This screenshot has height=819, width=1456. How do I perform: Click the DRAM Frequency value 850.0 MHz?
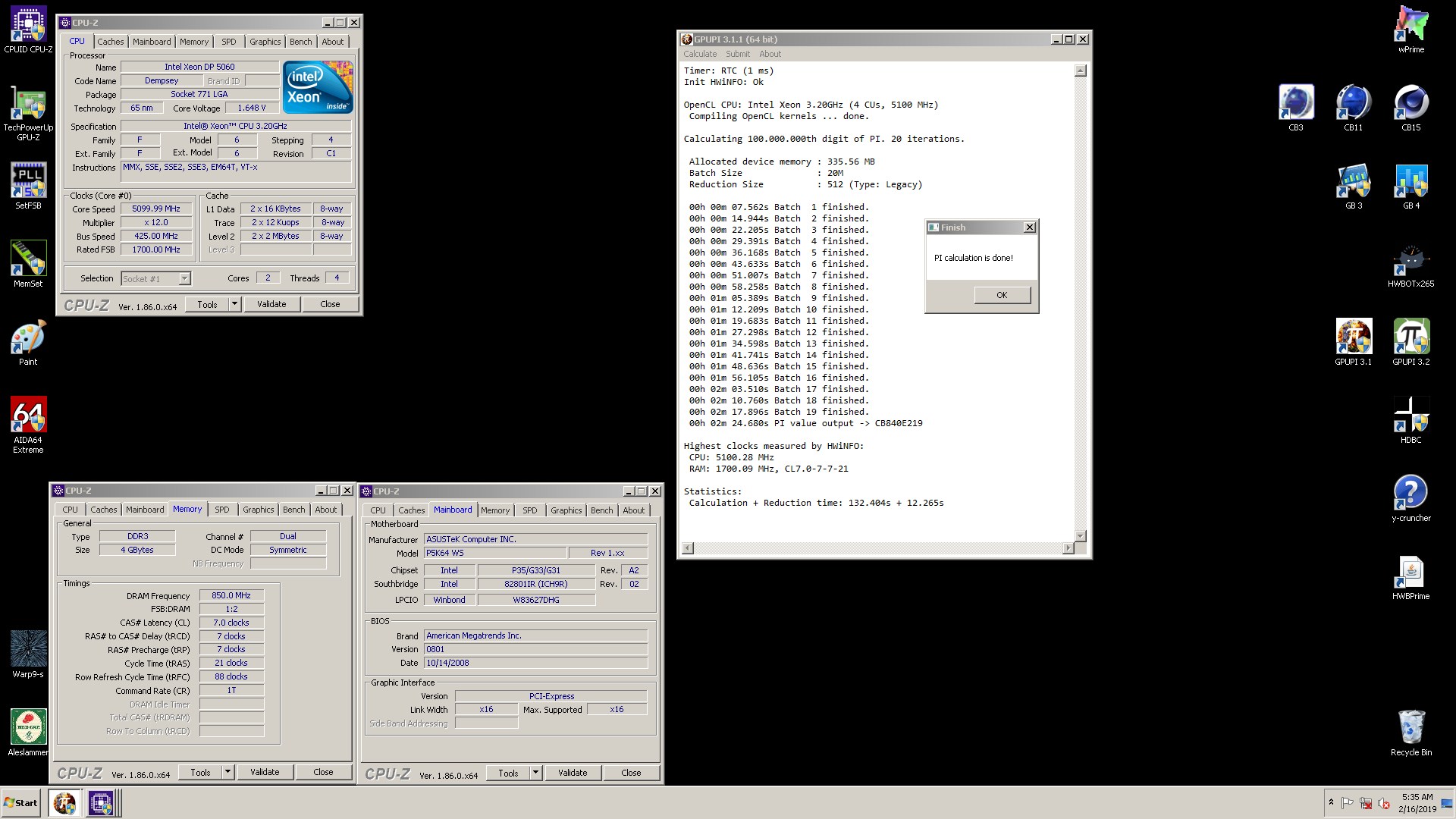[231, 595]
